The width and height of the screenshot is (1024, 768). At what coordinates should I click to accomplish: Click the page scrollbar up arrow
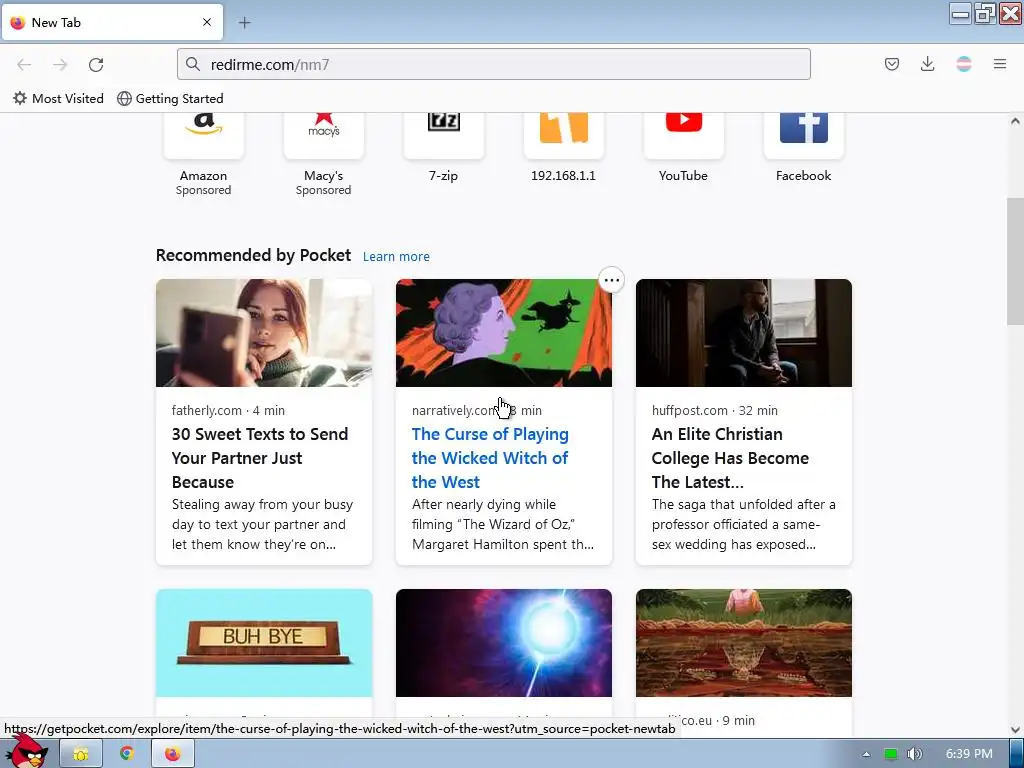[x=1015, y=121]
